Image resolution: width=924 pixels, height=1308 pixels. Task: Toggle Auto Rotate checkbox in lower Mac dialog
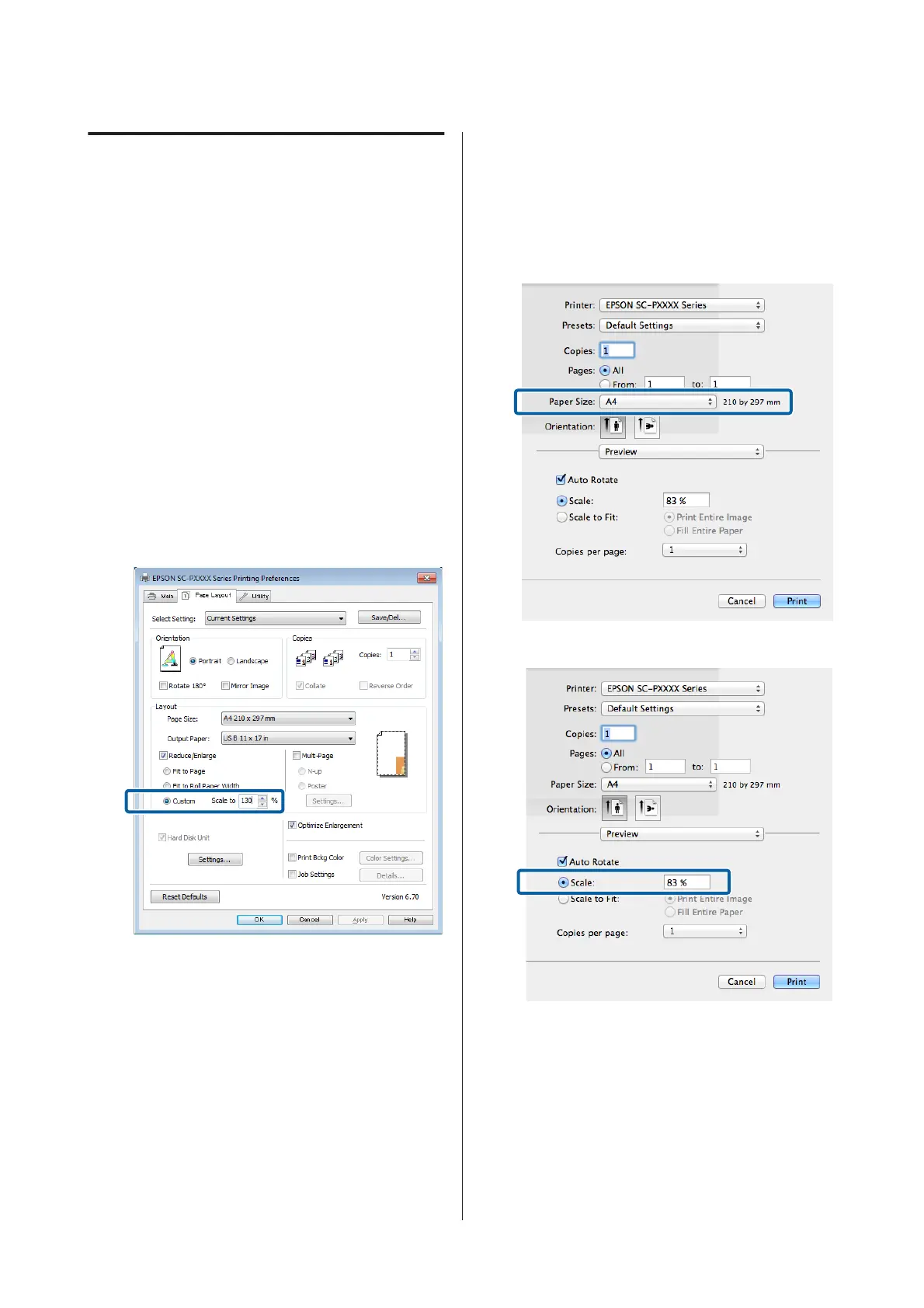(562, 861)
